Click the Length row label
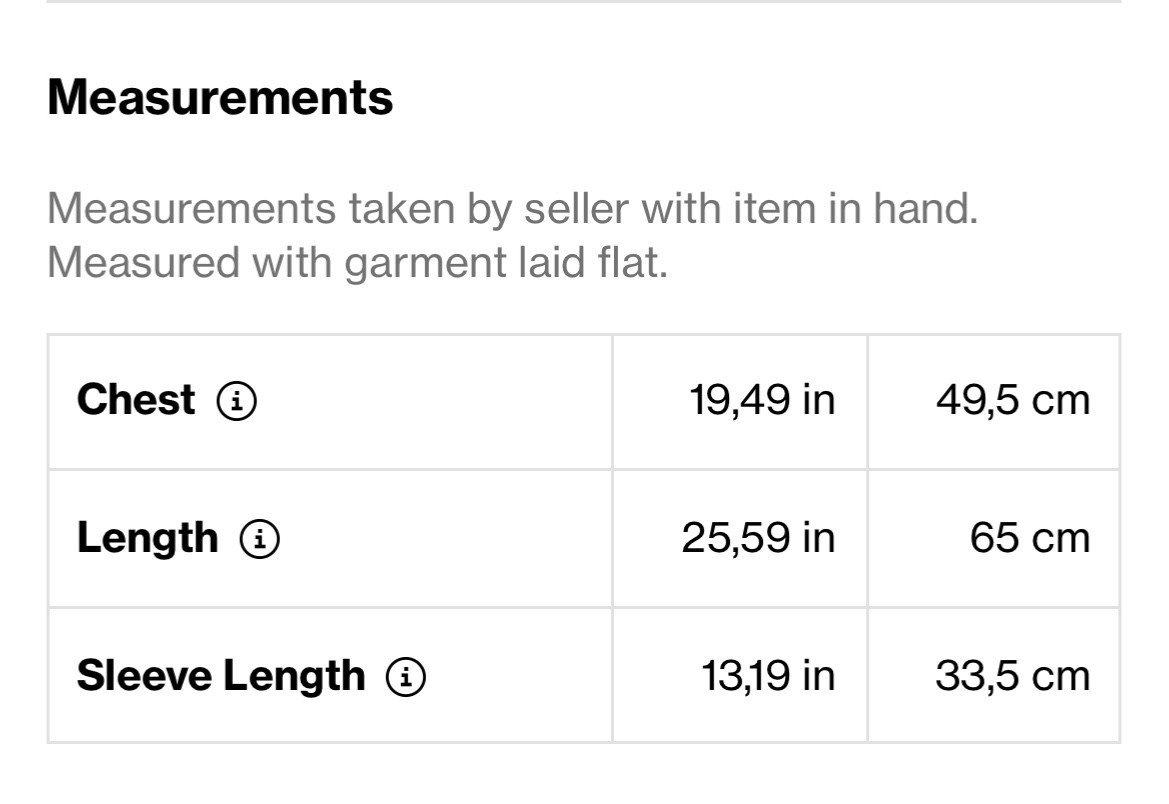1169x804 pixels. click(x=147, y=538)
